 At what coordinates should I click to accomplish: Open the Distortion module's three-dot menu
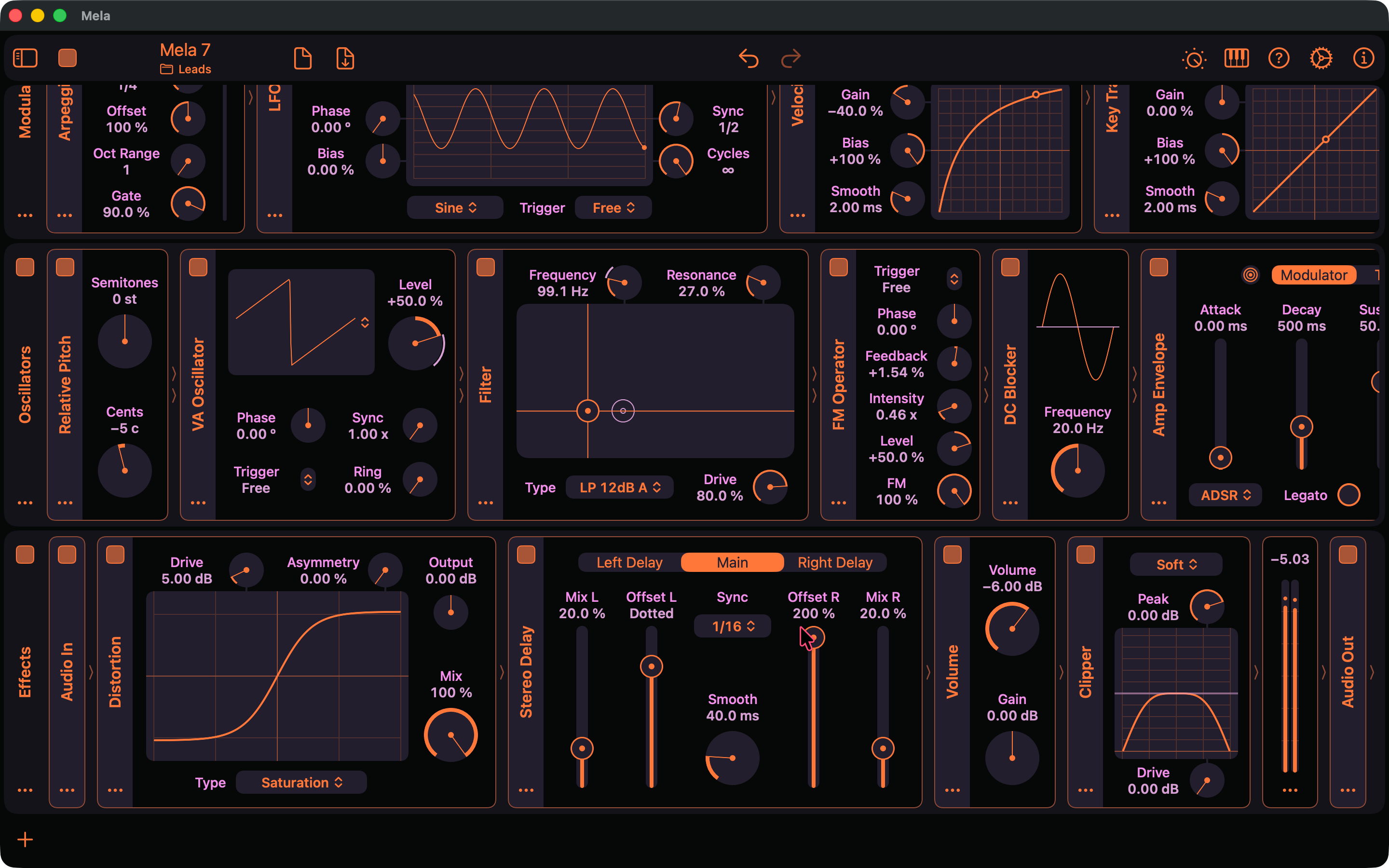pos(115,790)
